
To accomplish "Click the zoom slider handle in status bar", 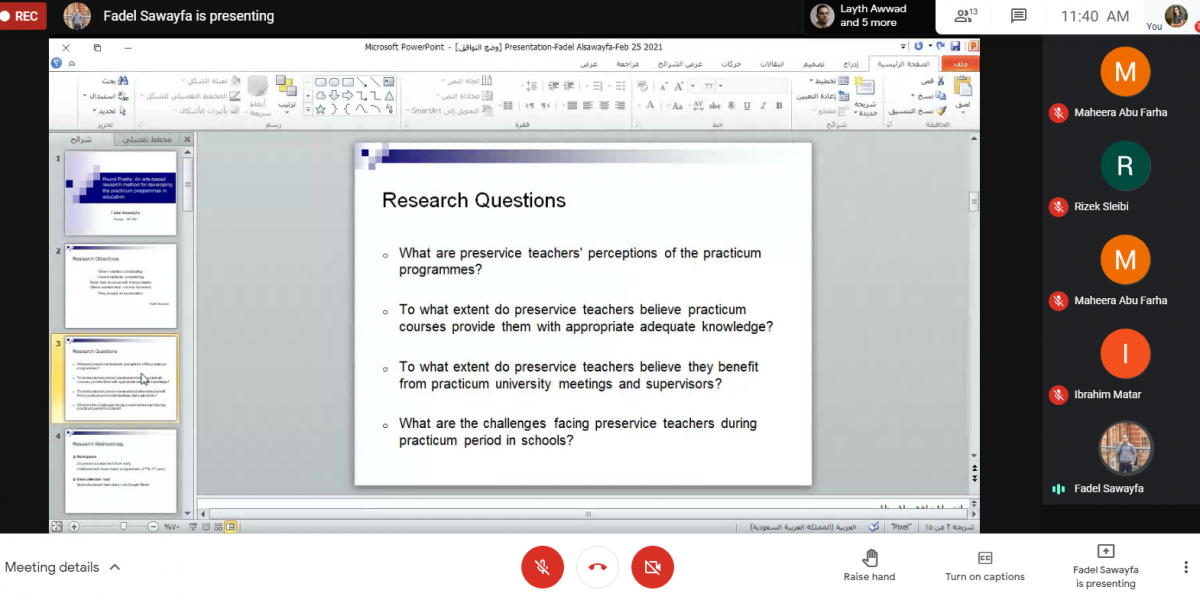I will click(123, 527).
